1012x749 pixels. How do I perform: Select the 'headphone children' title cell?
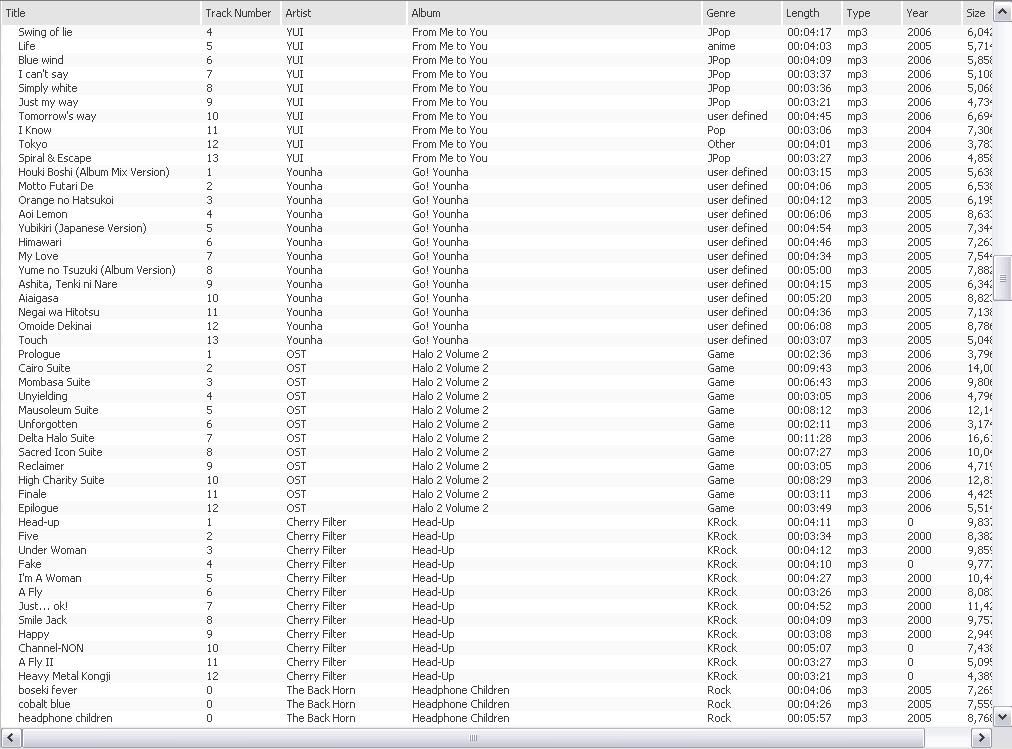click(x=65, y=719)
